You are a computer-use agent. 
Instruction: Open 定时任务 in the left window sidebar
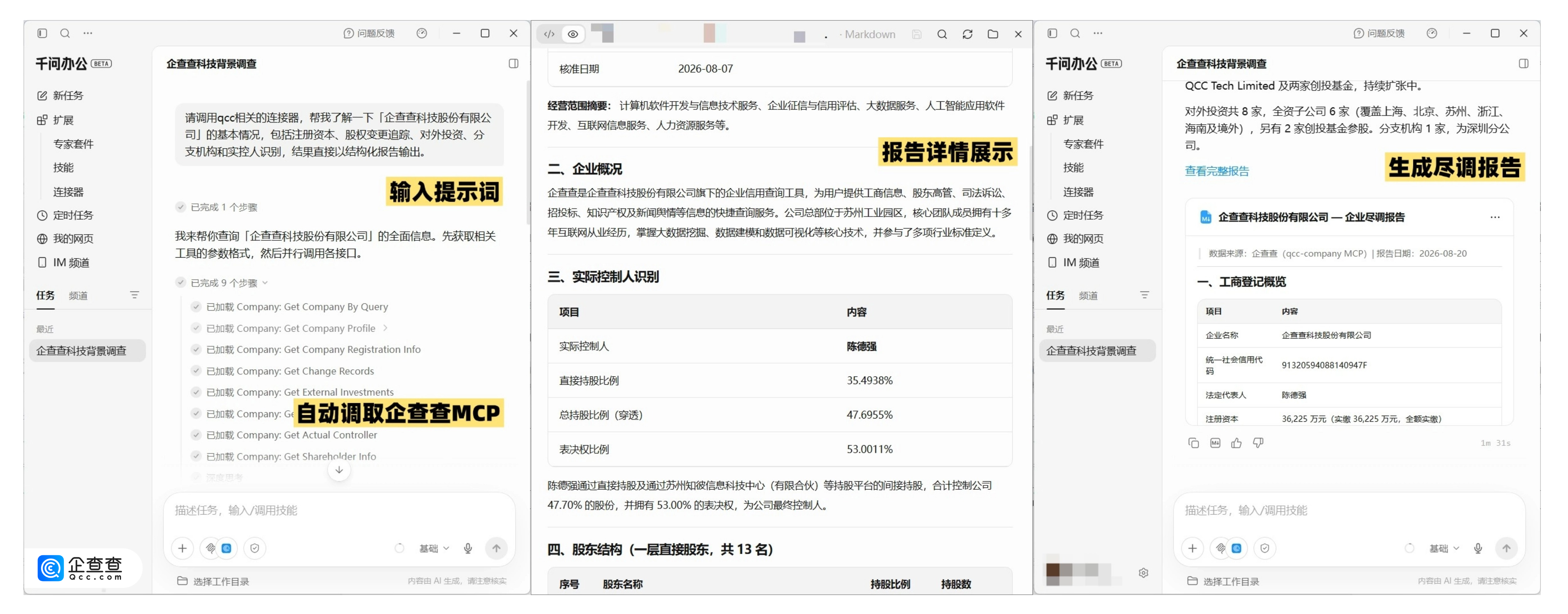coord(65,215)
